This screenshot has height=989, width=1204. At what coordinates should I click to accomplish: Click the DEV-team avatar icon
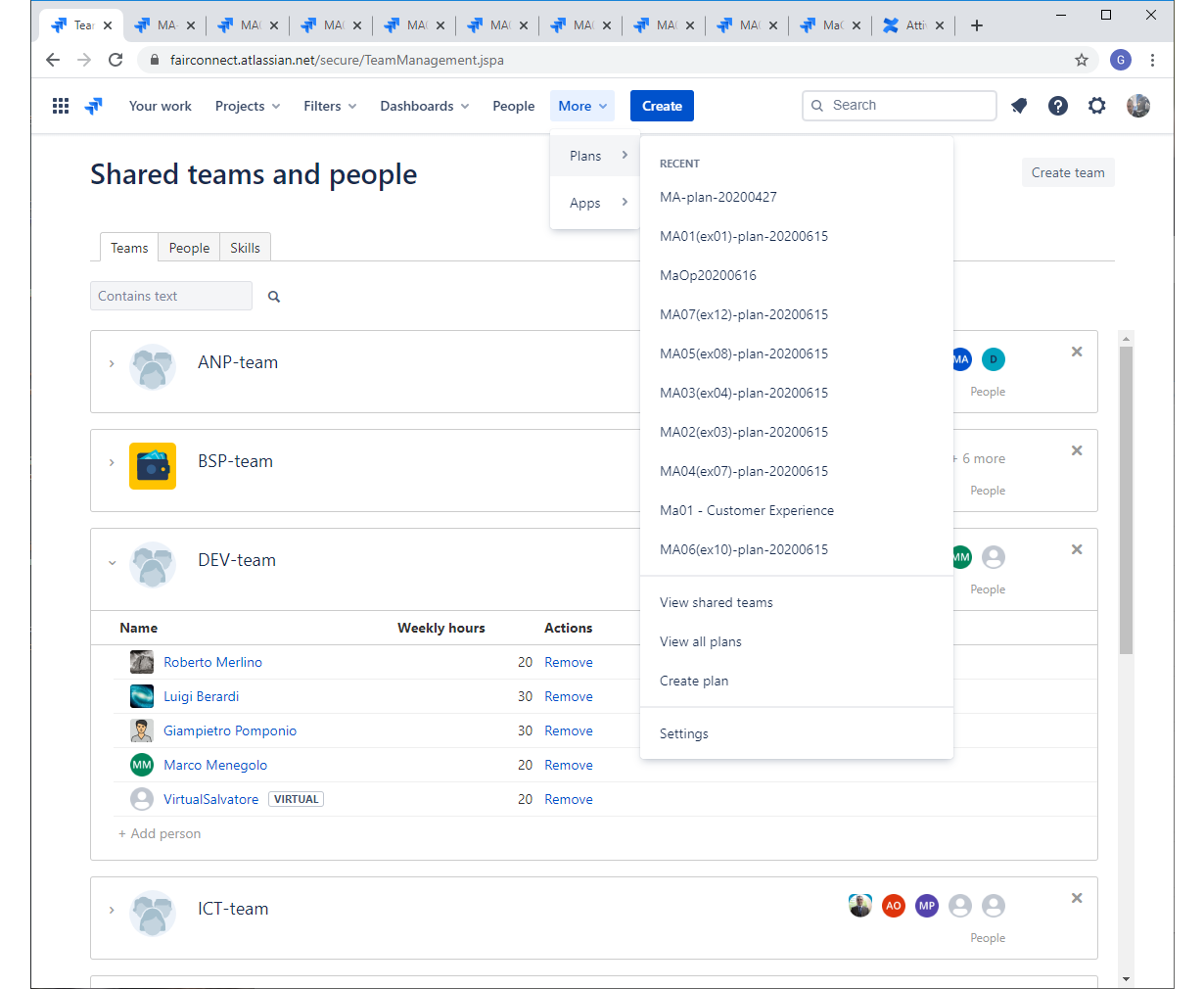(x=153, y=565)
